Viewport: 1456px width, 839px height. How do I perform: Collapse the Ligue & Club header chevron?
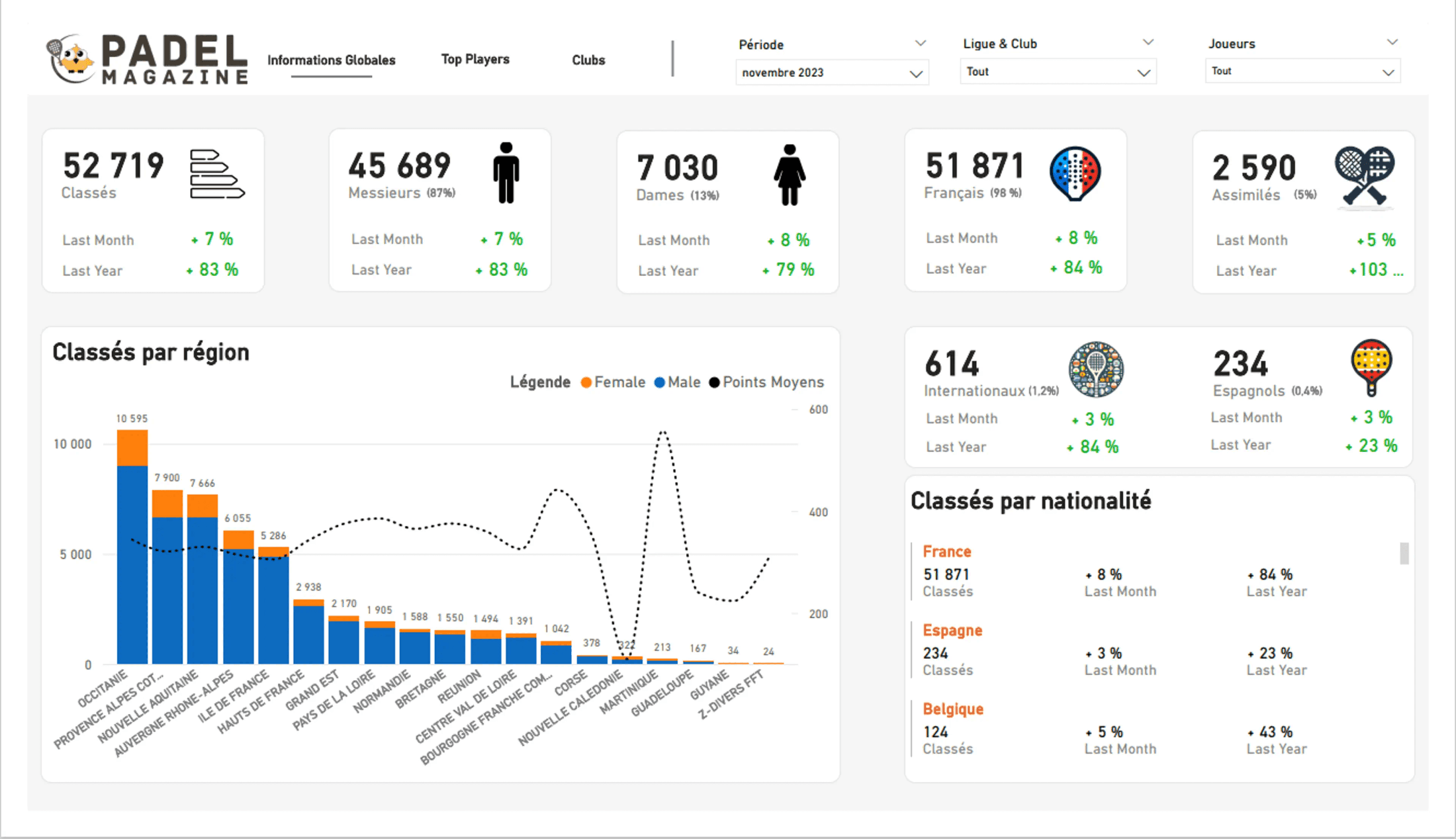1148,42
